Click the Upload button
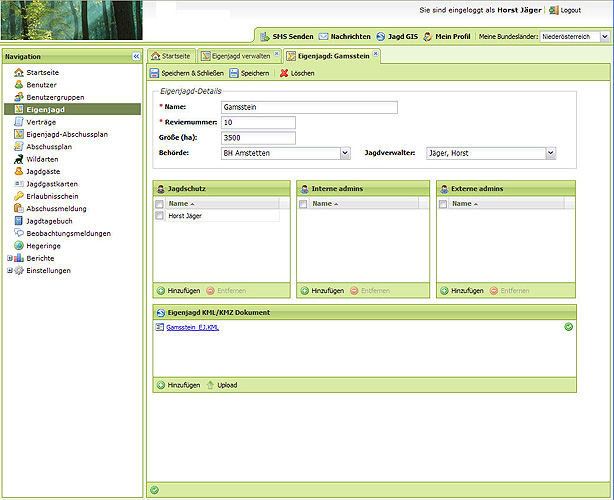The width and height of the screenshot is (614, 500). point(222,385)
